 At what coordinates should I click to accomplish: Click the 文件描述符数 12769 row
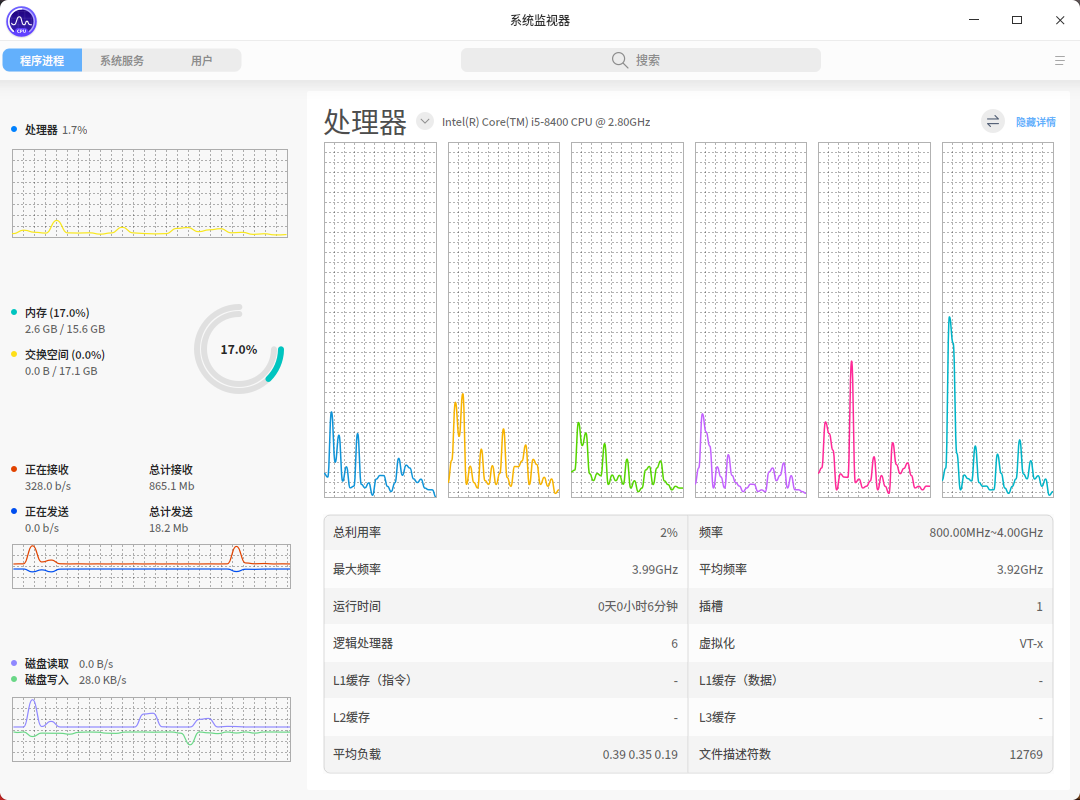871,755
